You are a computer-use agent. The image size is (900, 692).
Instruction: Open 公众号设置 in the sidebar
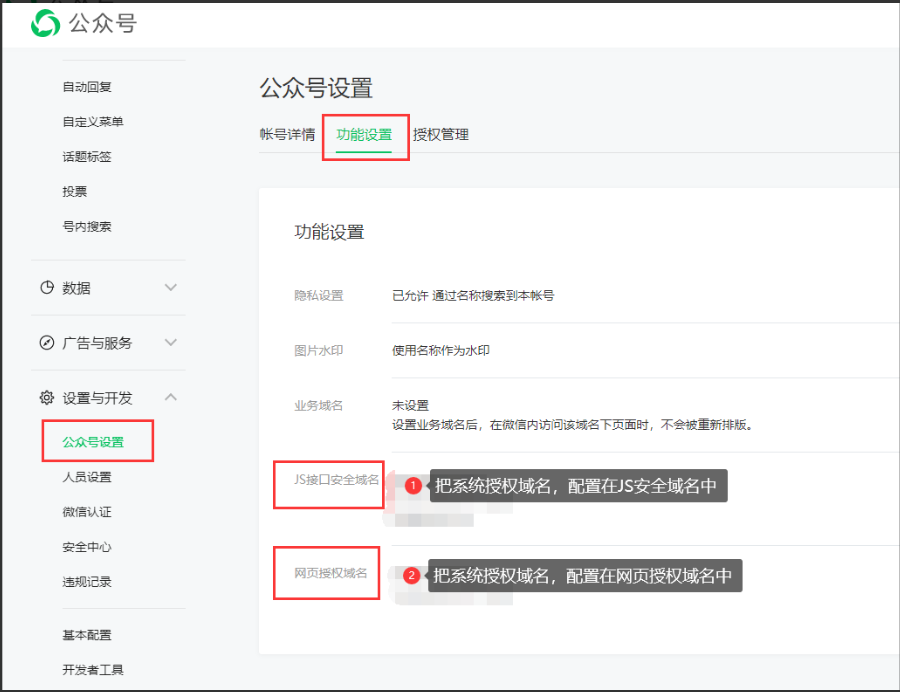tap(93, 442)
